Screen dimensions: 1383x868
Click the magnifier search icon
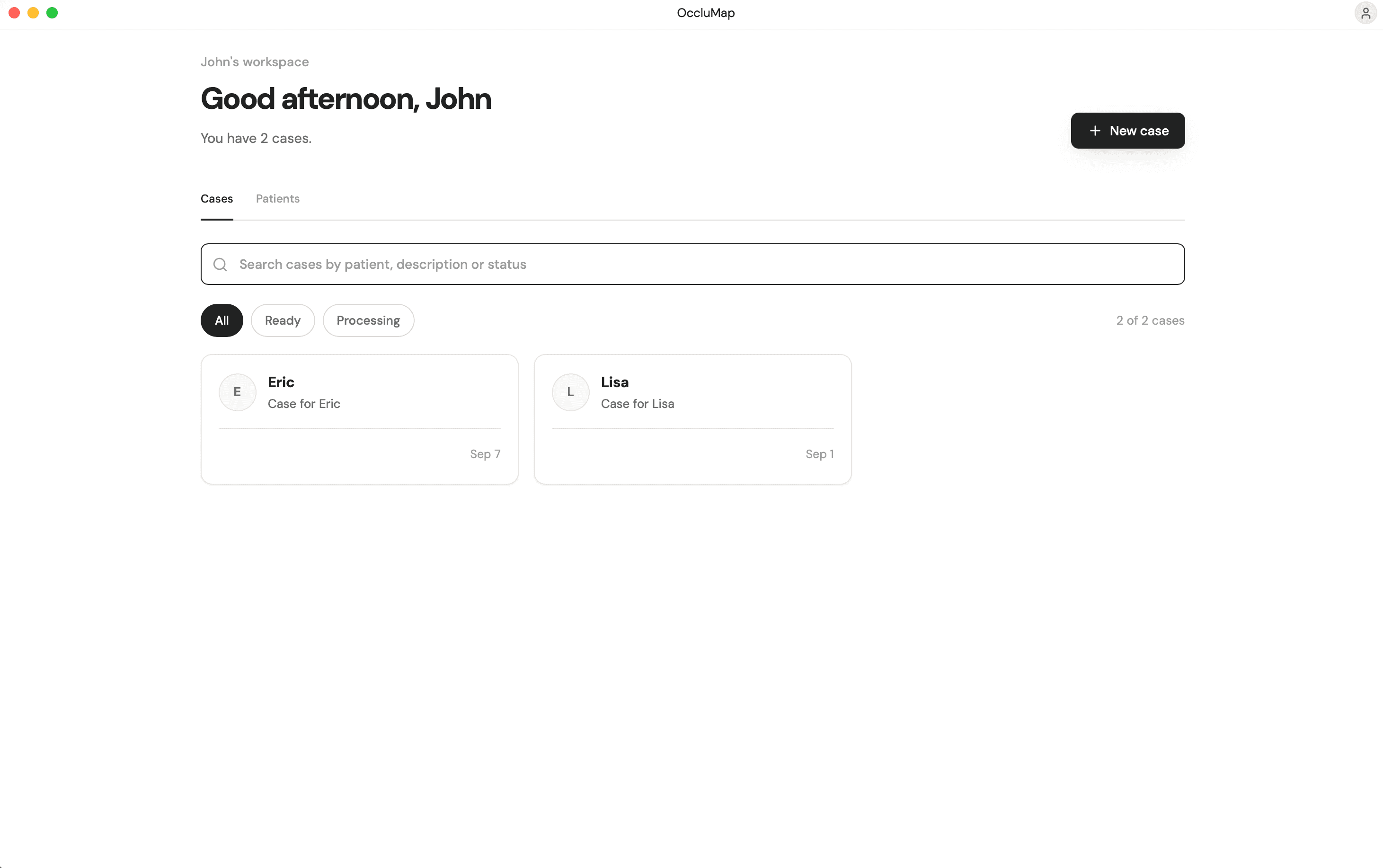point(220,264)
